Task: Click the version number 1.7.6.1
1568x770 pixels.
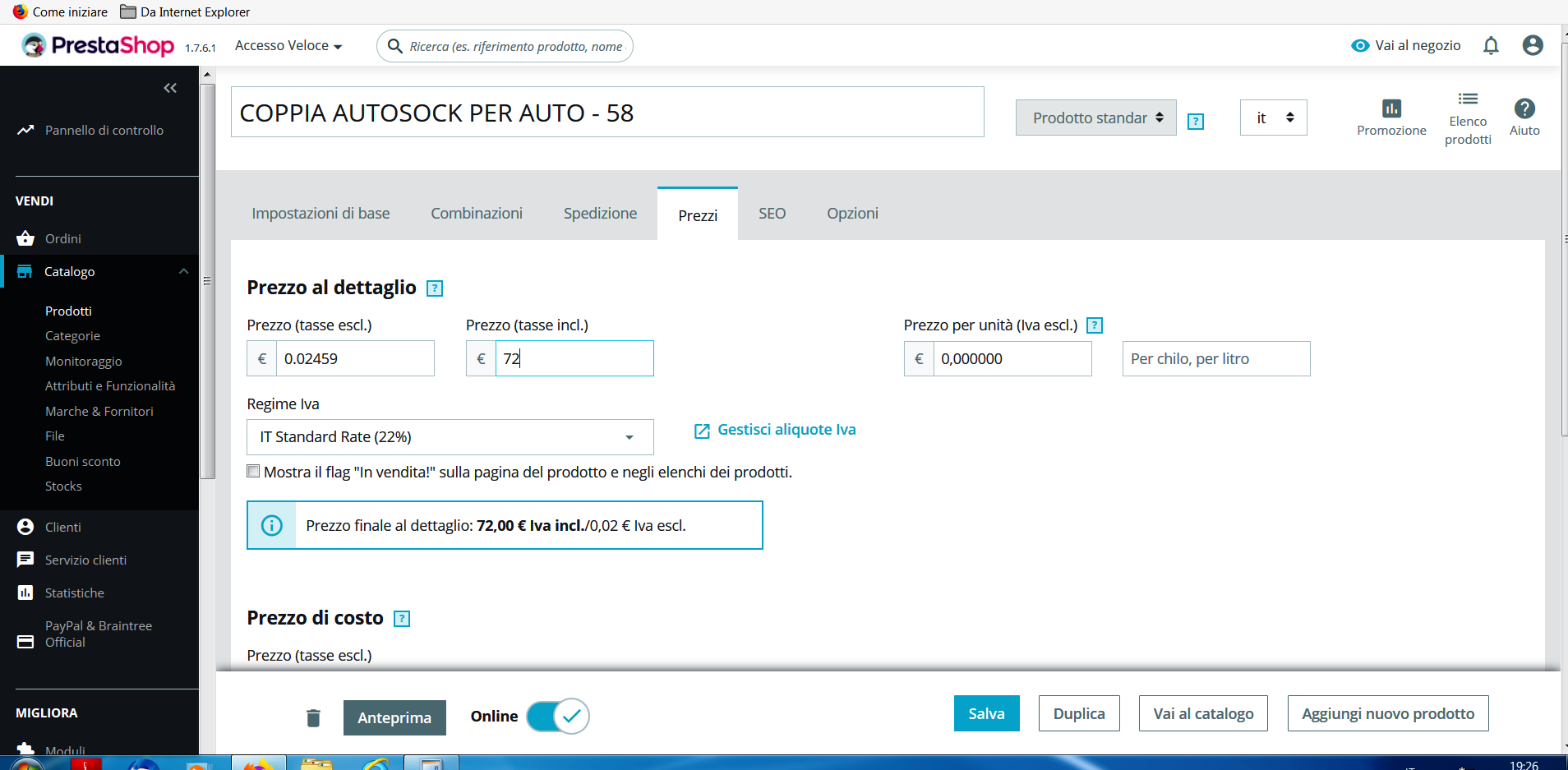Action: click(x=201, y=48)
